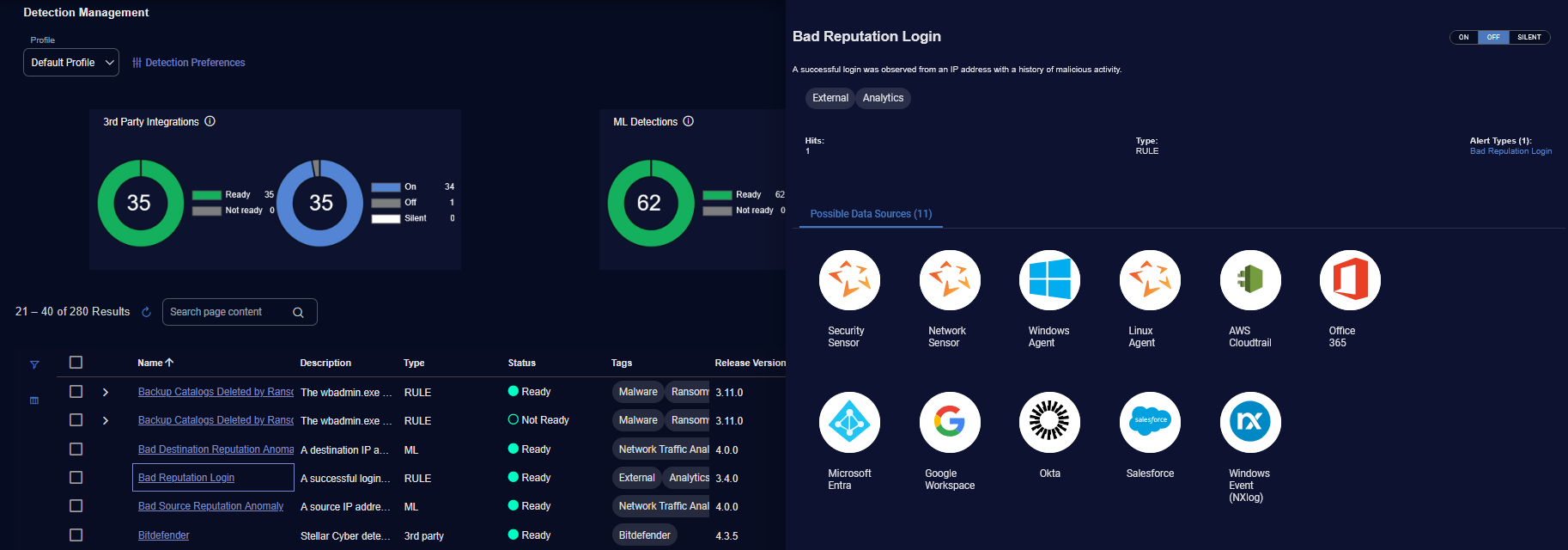
Task: Click the Search page content field
Action: coord(240,312)
